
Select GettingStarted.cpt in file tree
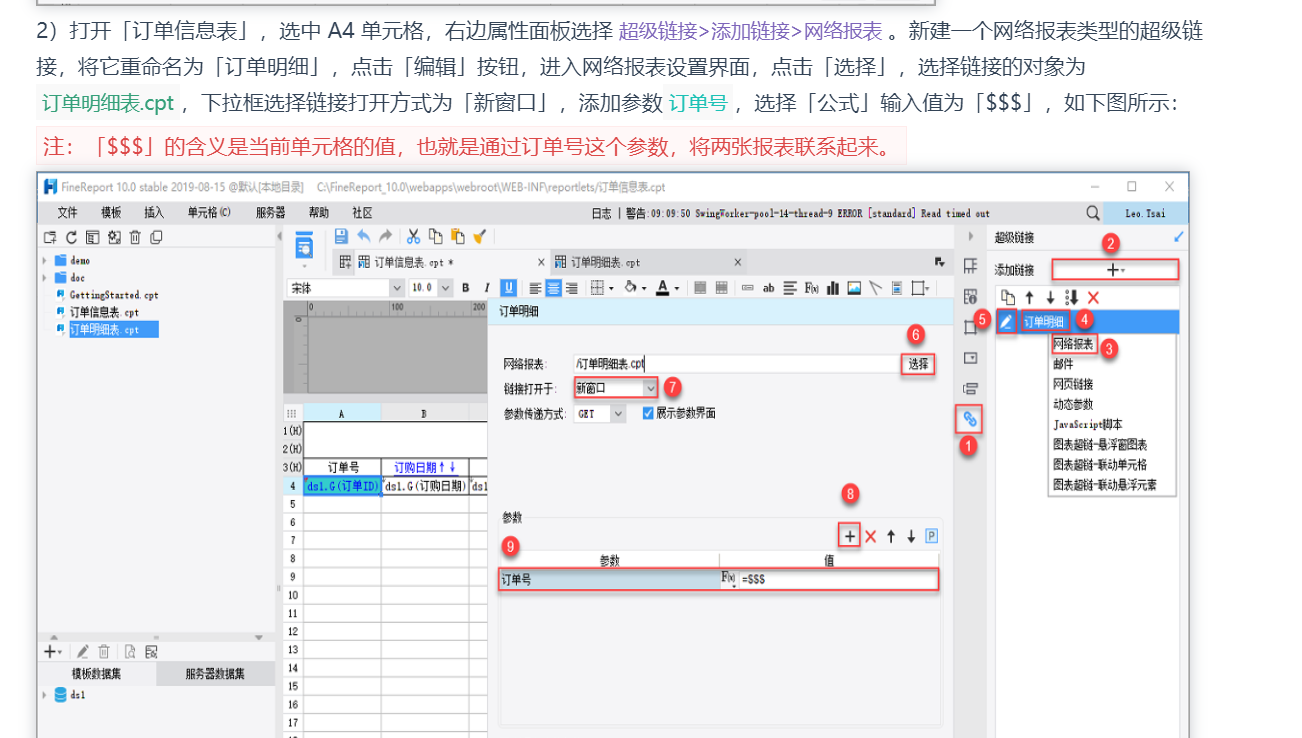pyautogui.click(x=113, y=295)
